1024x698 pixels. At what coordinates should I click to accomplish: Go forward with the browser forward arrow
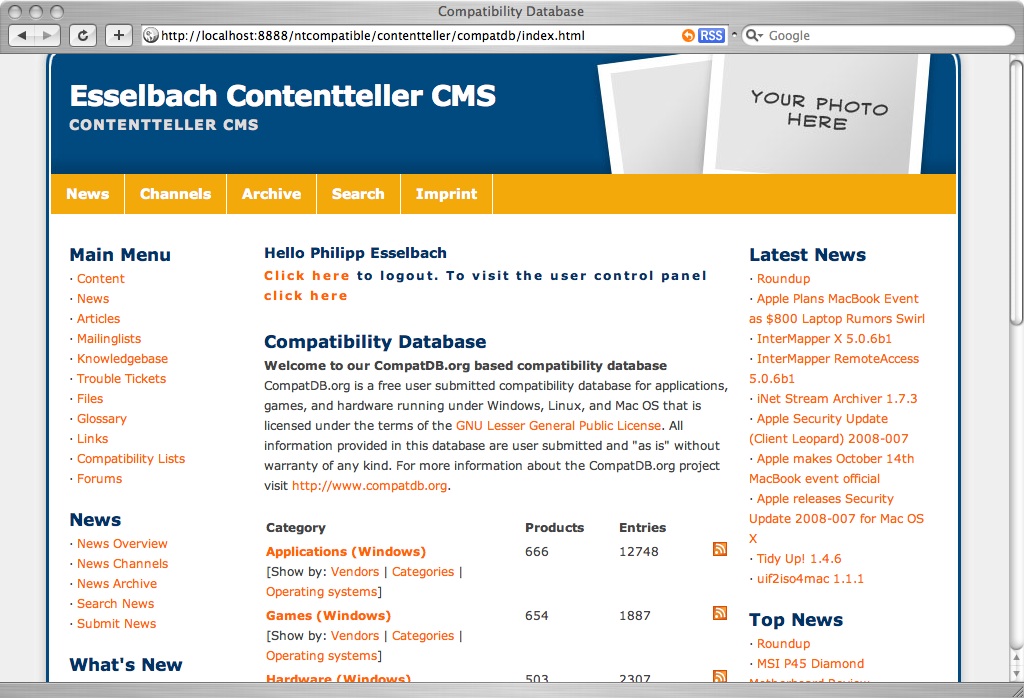[47, 35]
